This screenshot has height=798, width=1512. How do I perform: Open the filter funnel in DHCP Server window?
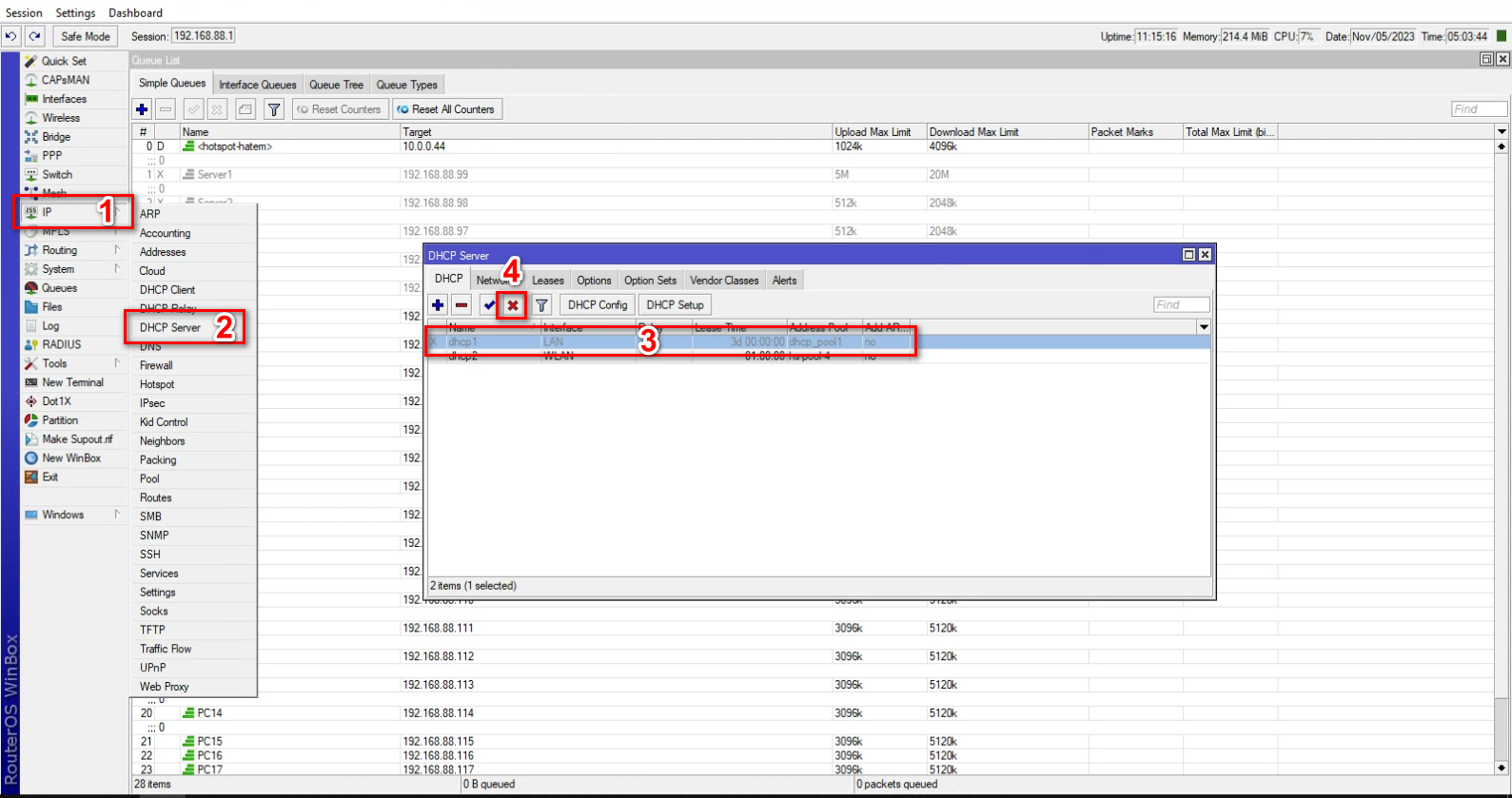(x=541, y=305)
